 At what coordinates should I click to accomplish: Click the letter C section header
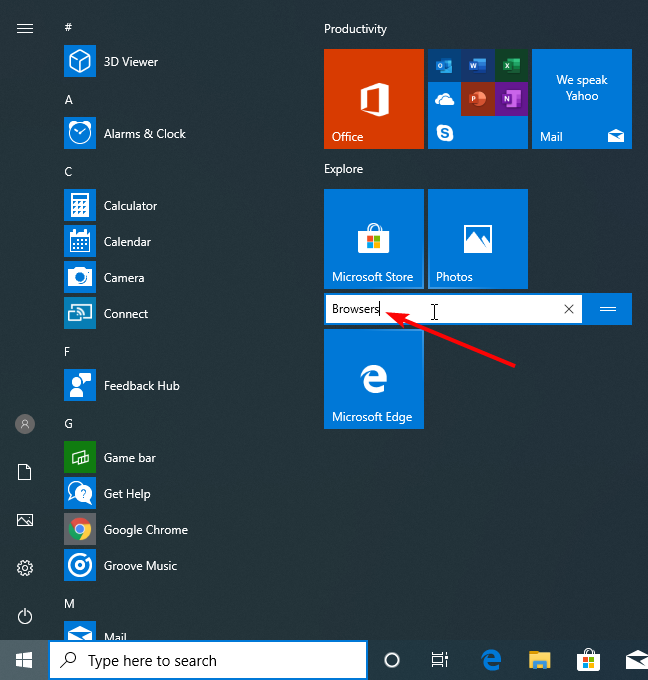[68, 172]
